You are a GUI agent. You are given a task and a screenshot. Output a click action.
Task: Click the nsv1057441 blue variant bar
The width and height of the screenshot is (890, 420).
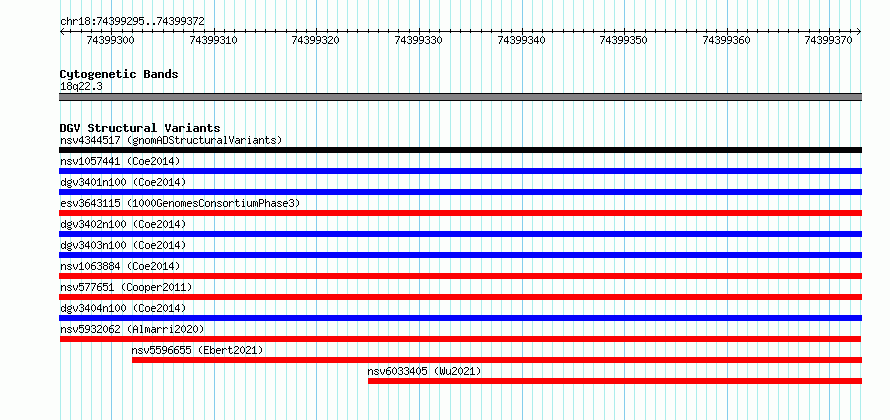[460, 171]
